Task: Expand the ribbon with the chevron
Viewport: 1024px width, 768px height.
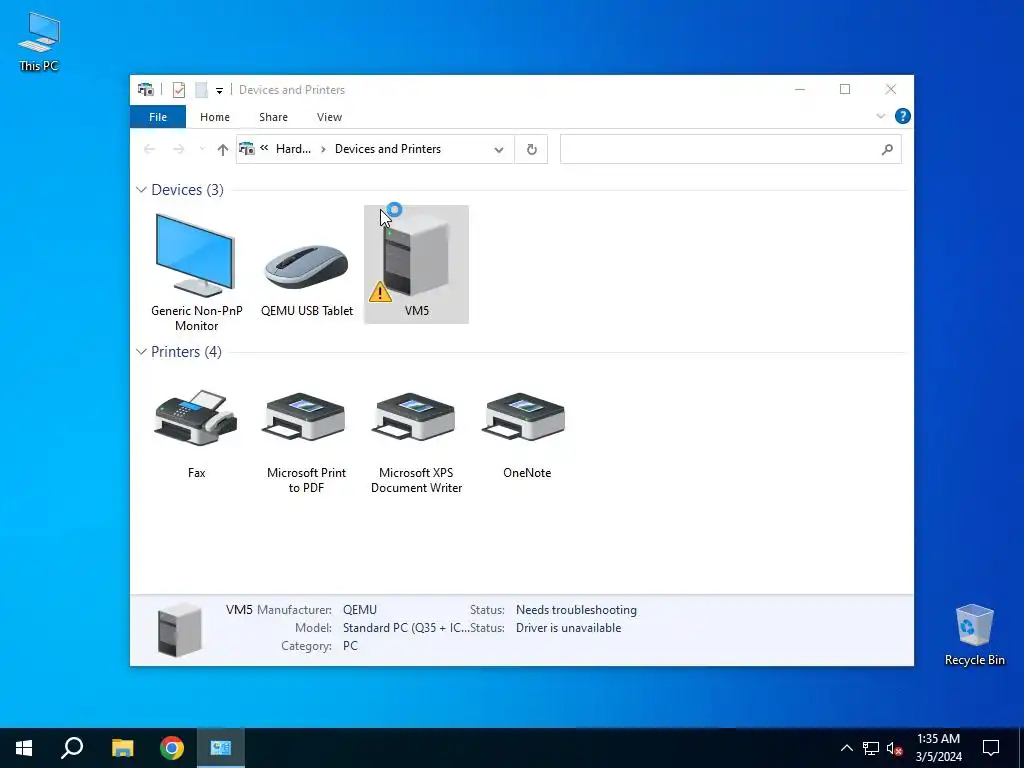Action: pyautogui.click(x=880, y=116)
